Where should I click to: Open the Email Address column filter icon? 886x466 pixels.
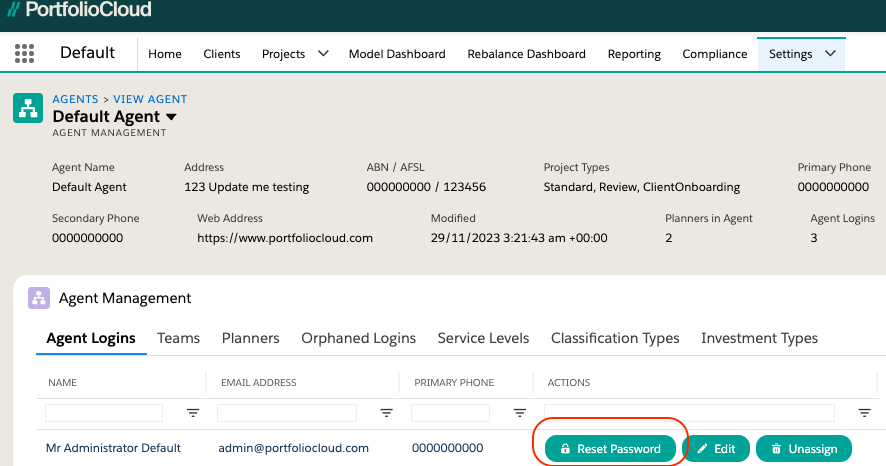point(386,413)
